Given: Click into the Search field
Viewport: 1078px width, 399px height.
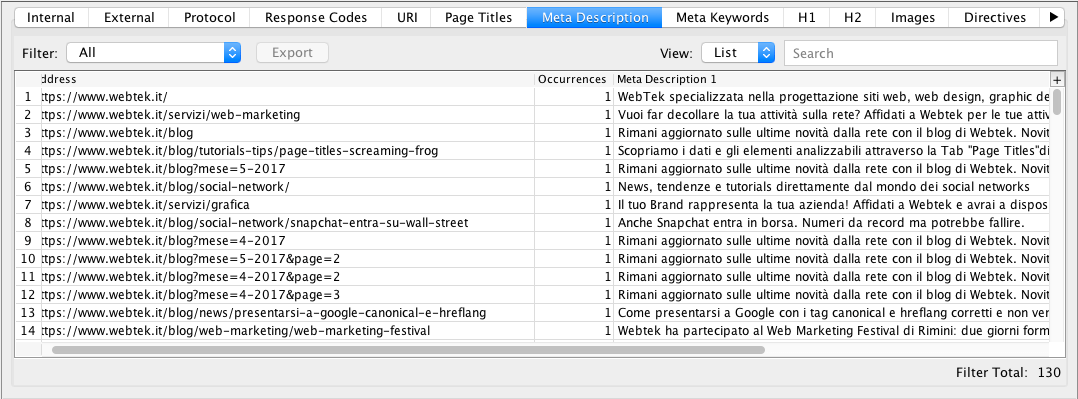Looking at the screenshot, I should pyautogui.click(x=921, y=53).
